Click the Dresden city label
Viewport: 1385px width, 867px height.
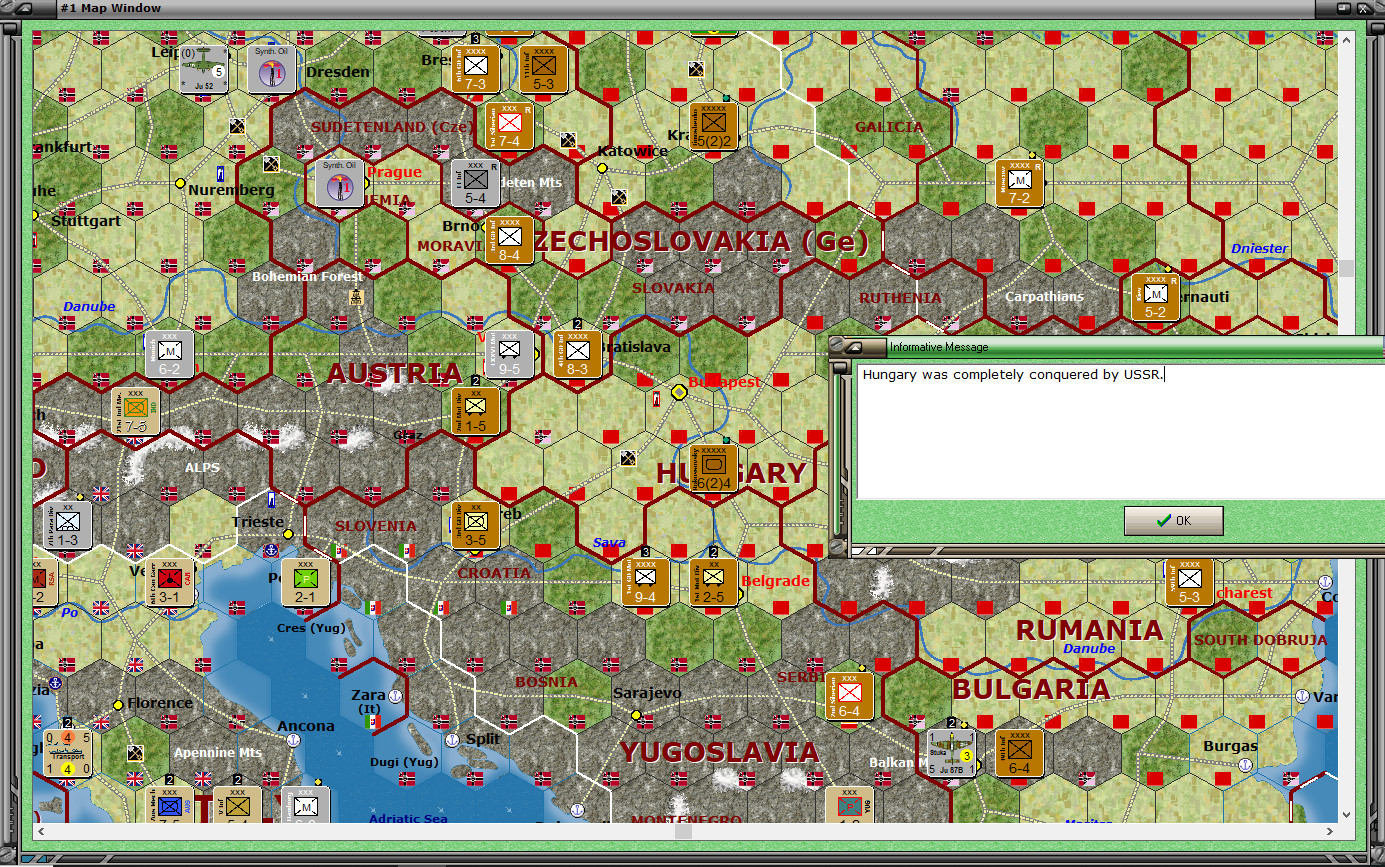(x=337, y=72)
